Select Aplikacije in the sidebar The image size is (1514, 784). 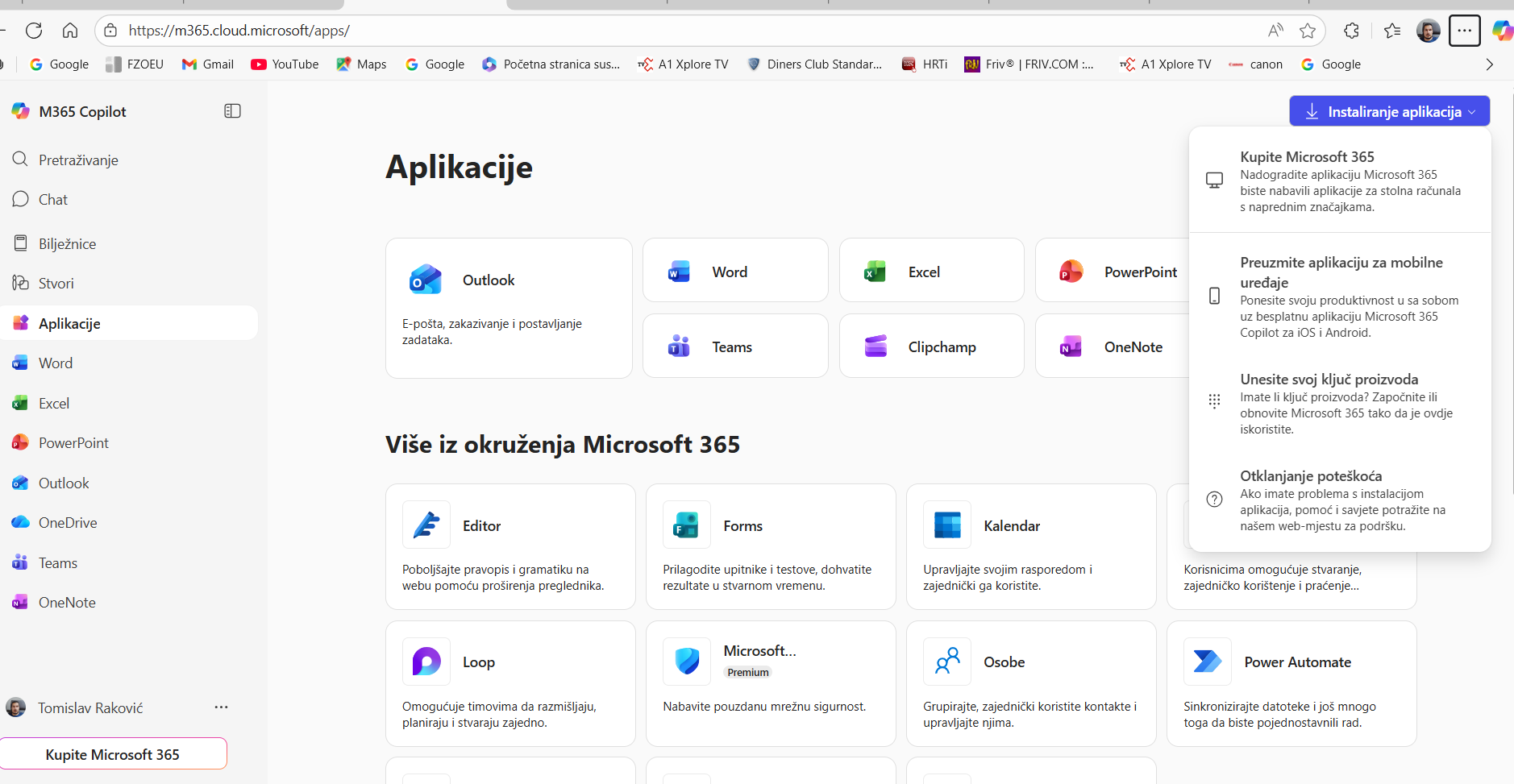[x=129, y=323]
